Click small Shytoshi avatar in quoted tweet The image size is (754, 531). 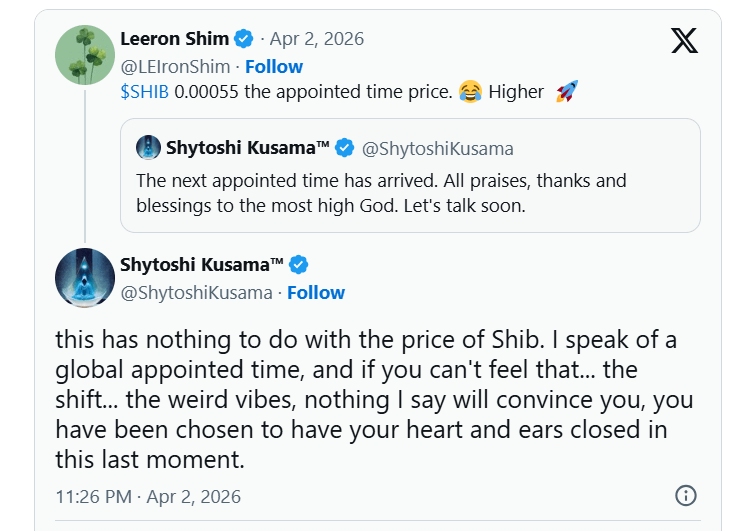[148, 148]
